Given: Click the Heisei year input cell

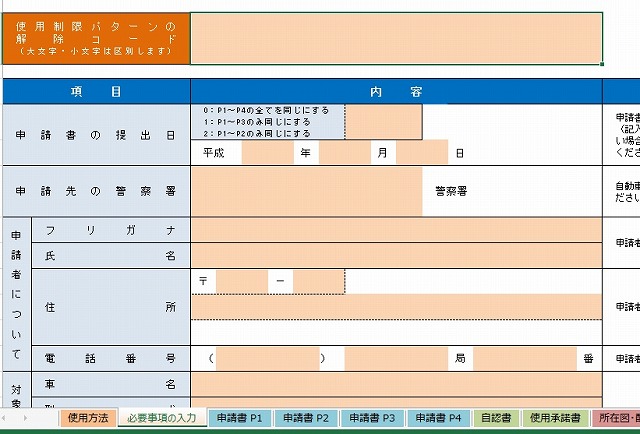Looking at the screenshot, I should tap(267, 153).
